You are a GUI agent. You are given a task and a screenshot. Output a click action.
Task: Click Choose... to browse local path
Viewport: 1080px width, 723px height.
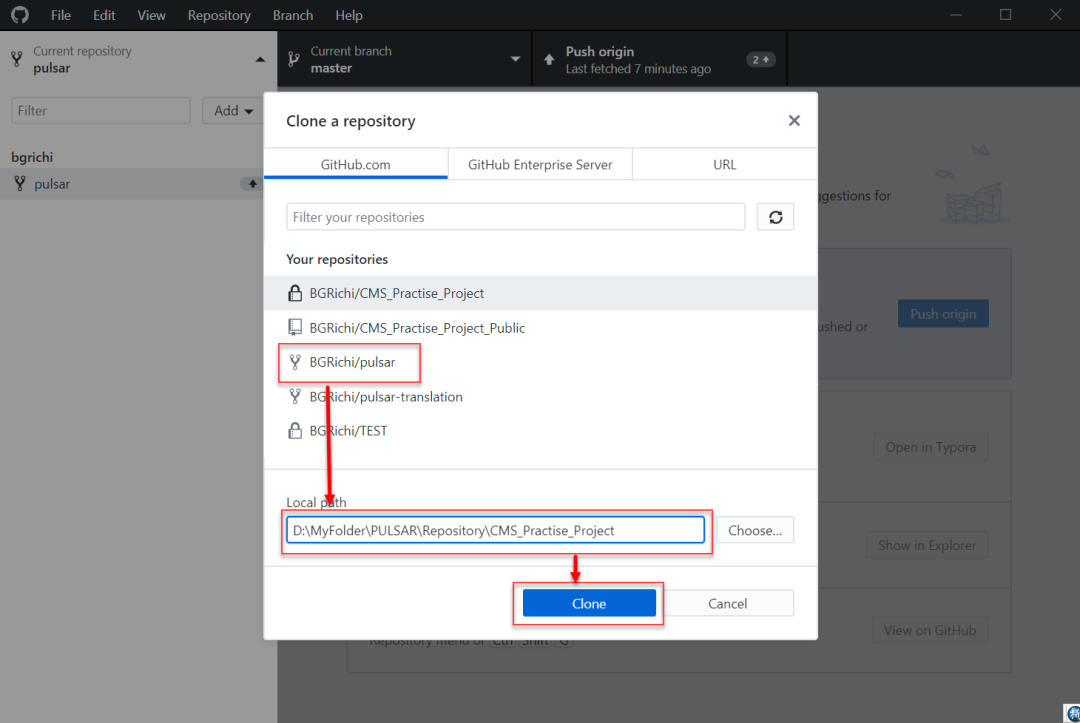tap(755, 530)
